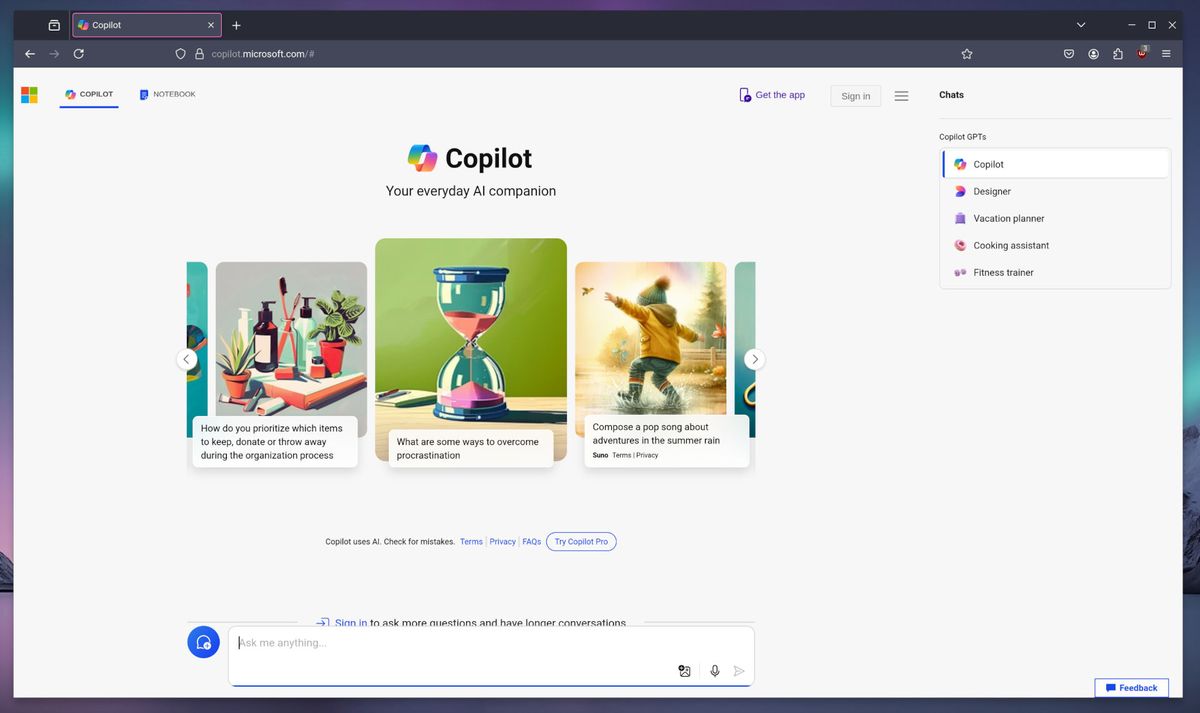
Task: Open the tab list dropdown chevron
Action: (1081, 24)
